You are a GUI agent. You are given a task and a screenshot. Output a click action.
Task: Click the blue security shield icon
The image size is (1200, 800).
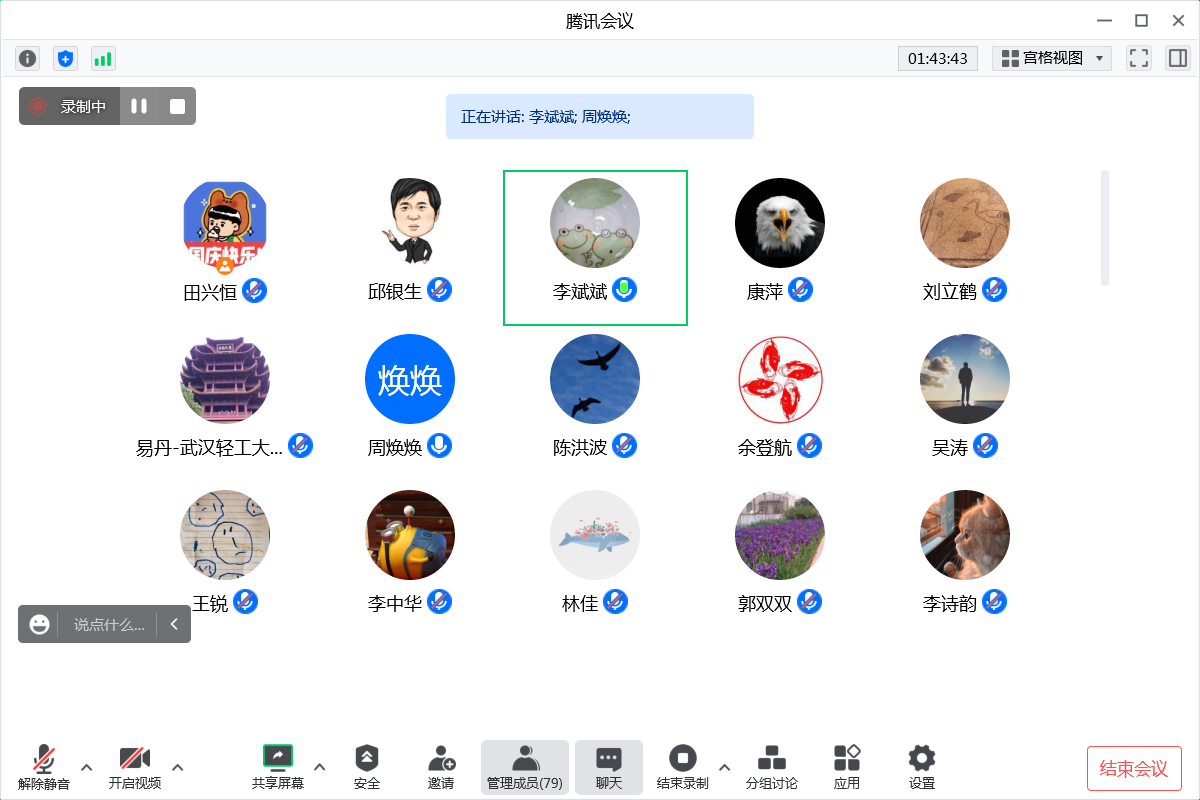tap(65, 59)
